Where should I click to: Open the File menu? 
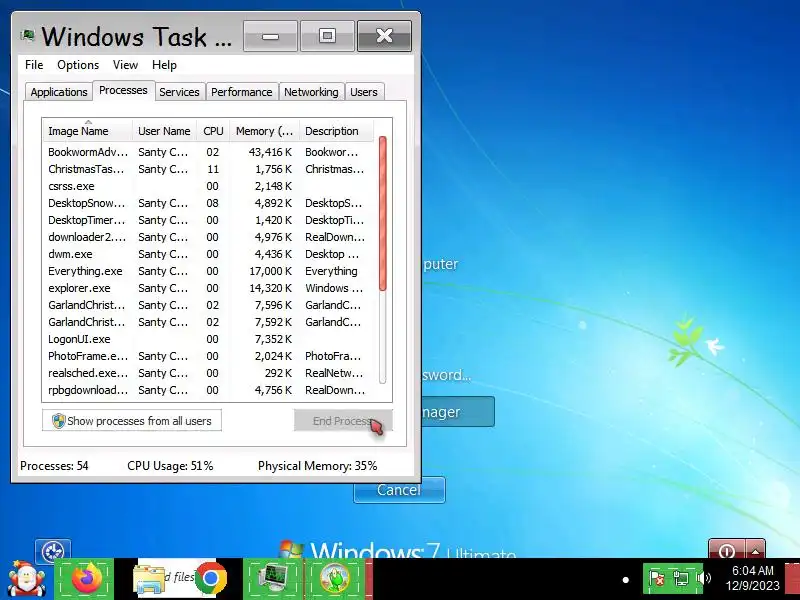coord(34,65)
